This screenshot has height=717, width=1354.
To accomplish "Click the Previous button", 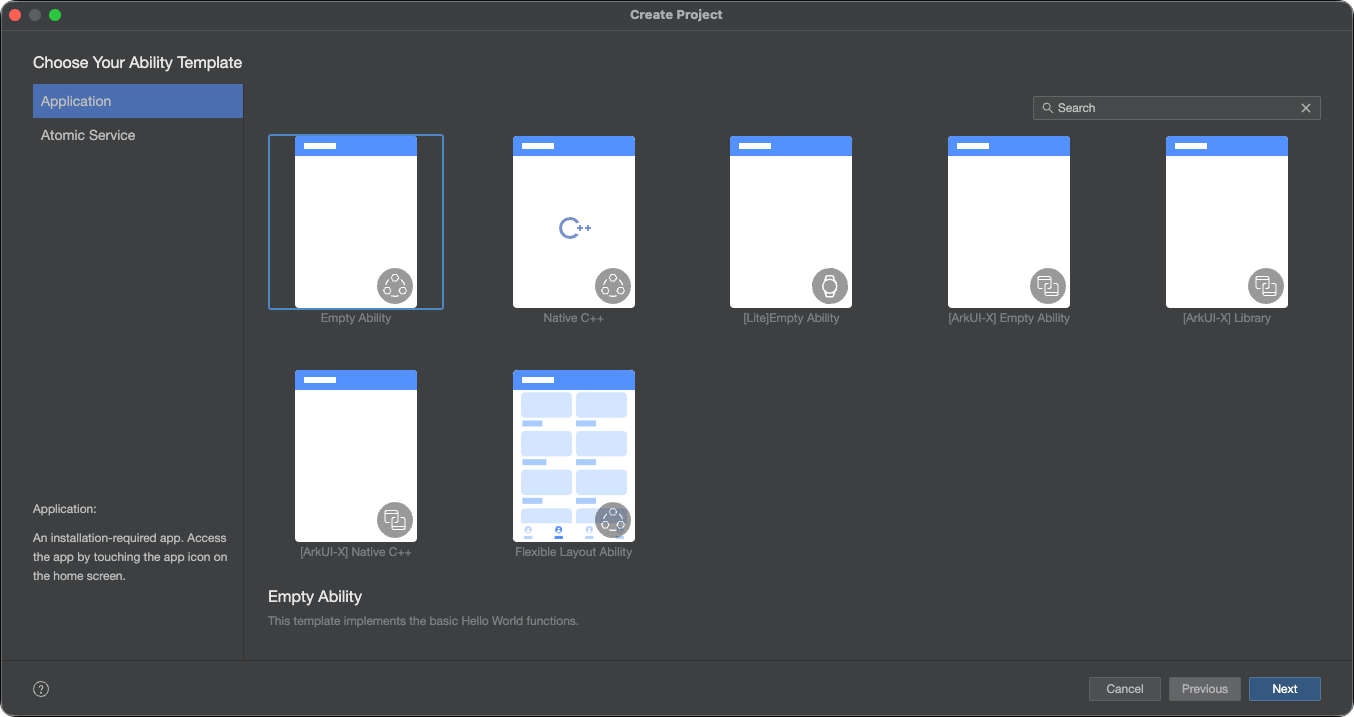I will [x=1205, y=689].
